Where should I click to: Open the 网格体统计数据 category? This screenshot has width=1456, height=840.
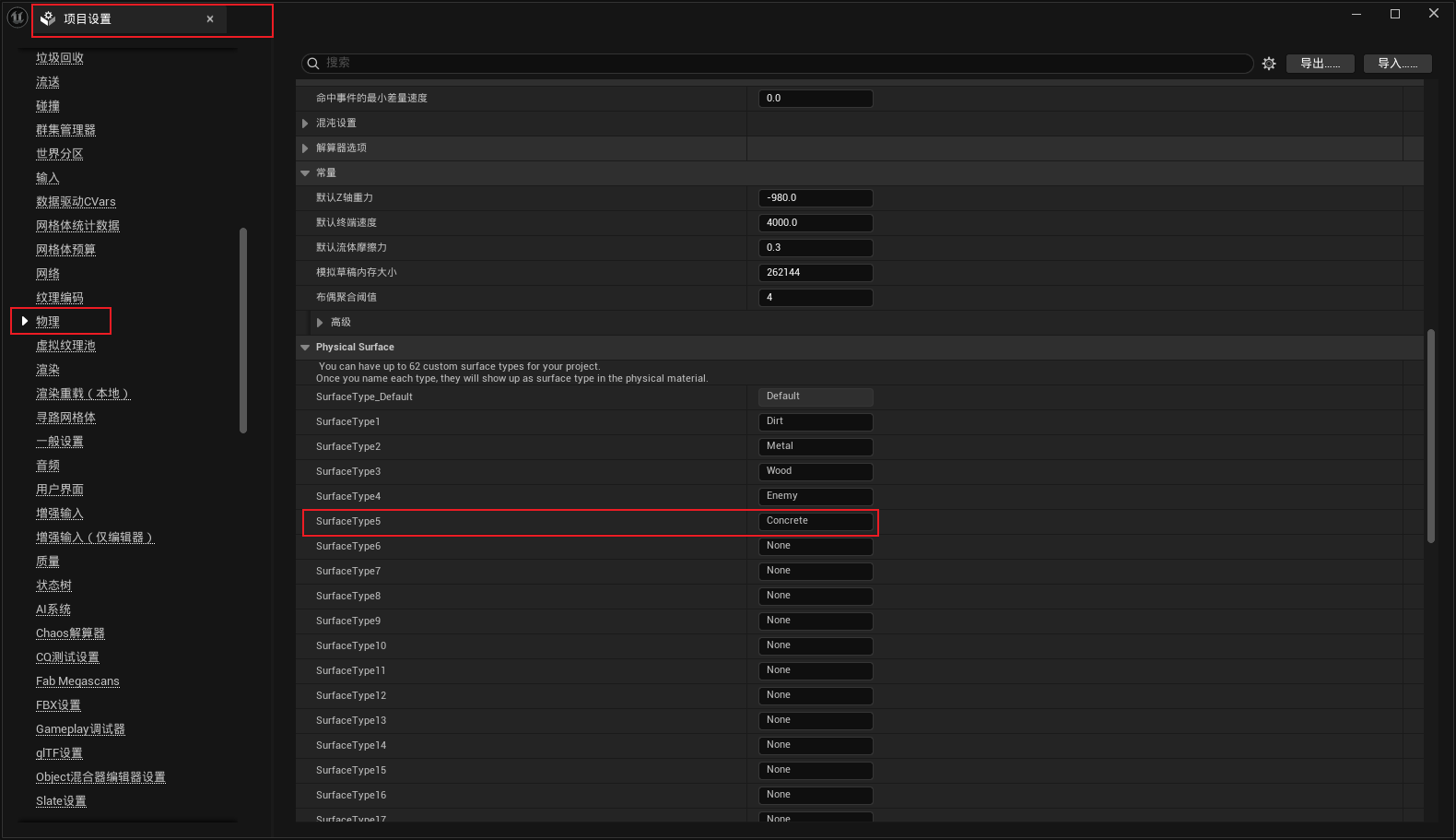77,226
